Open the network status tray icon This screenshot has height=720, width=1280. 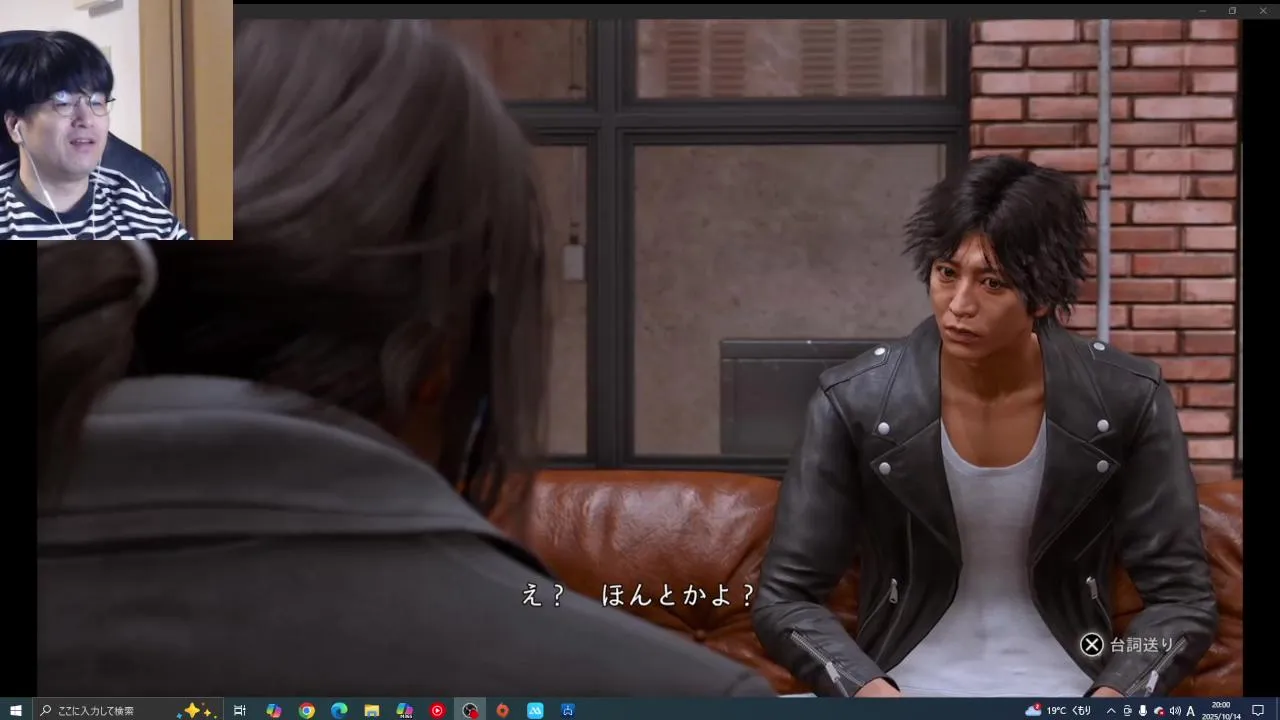[1159, 710]
